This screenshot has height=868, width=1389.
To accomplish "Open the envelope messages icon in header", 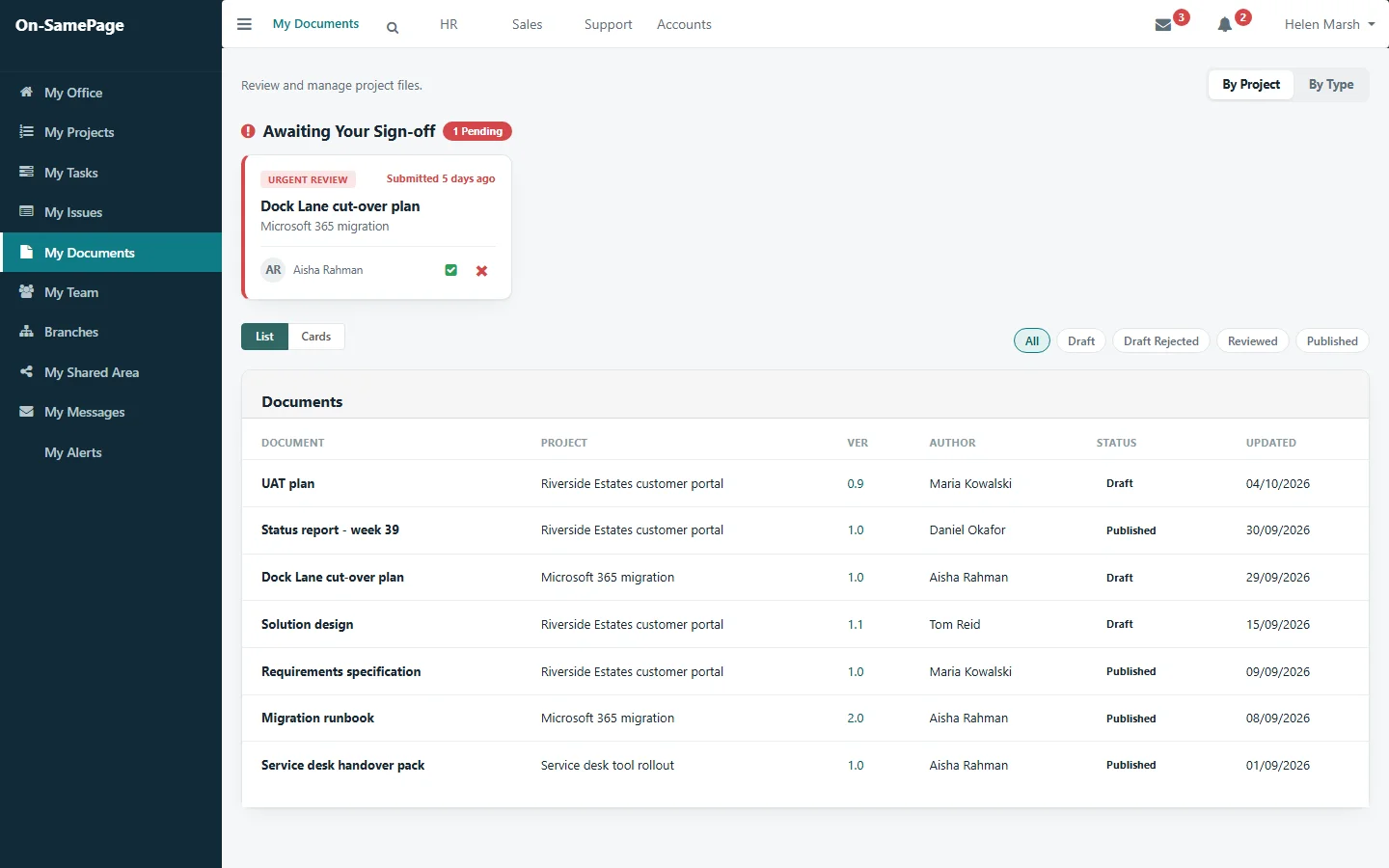I will tap(1163, 25).
